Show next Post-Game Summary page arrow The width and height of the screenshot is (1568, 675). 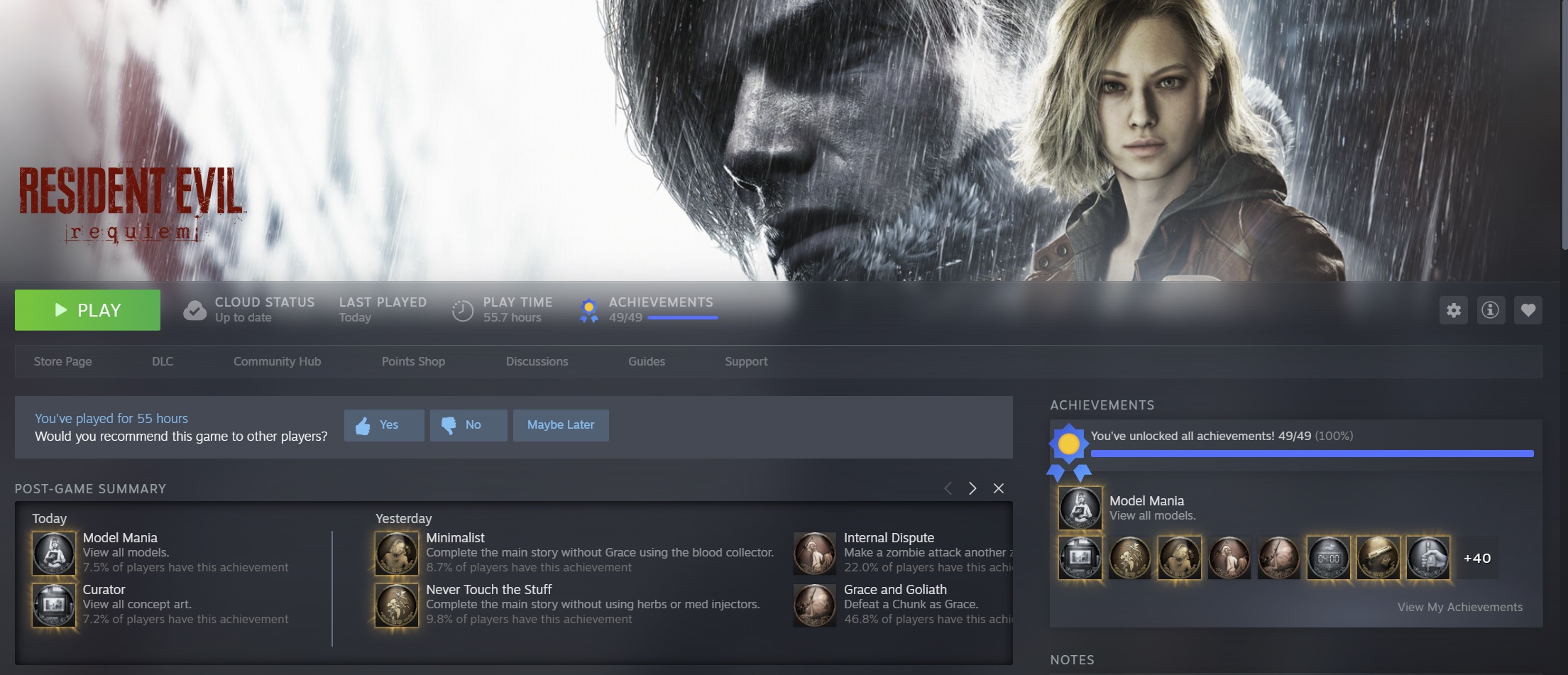tap(972, 488)
